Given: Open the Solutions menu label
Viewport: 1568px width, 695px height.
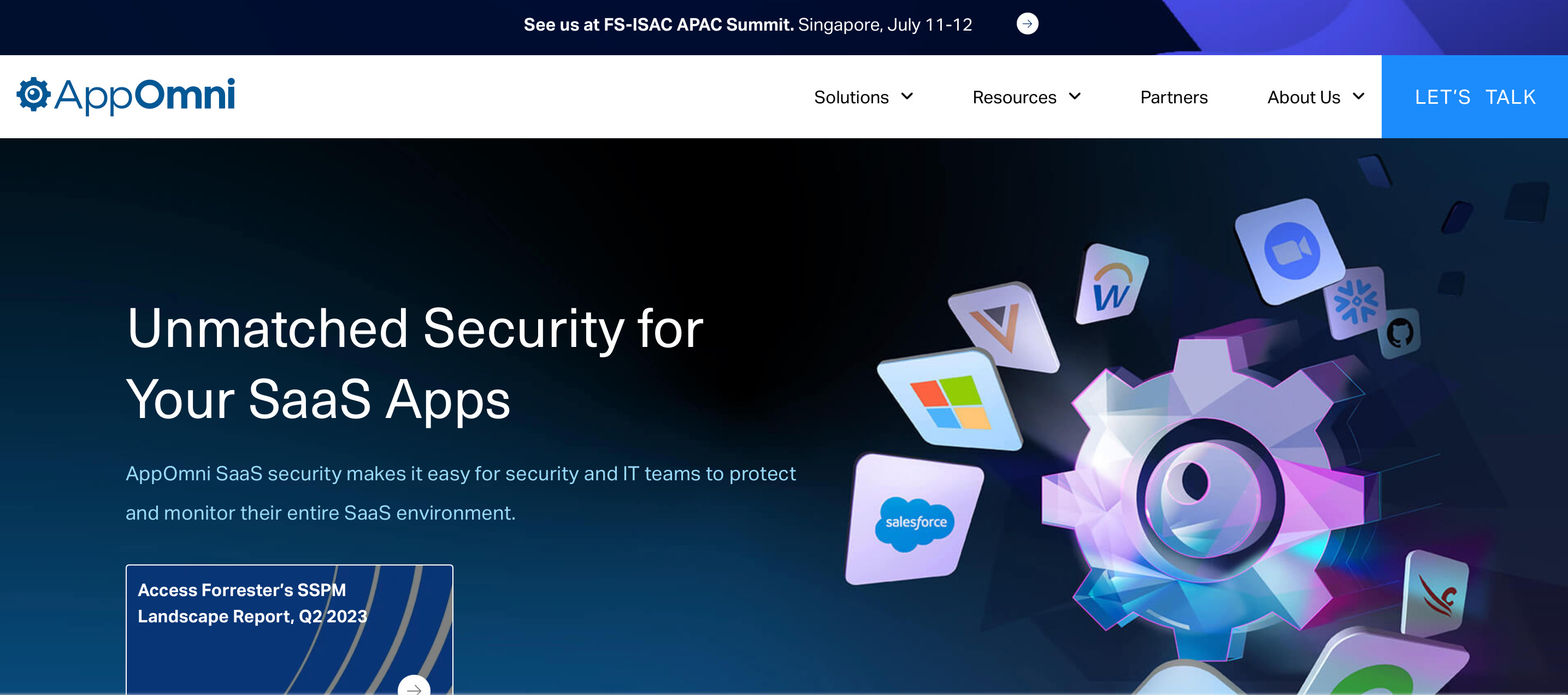Looking at the screenshot, I should (851, 97).
